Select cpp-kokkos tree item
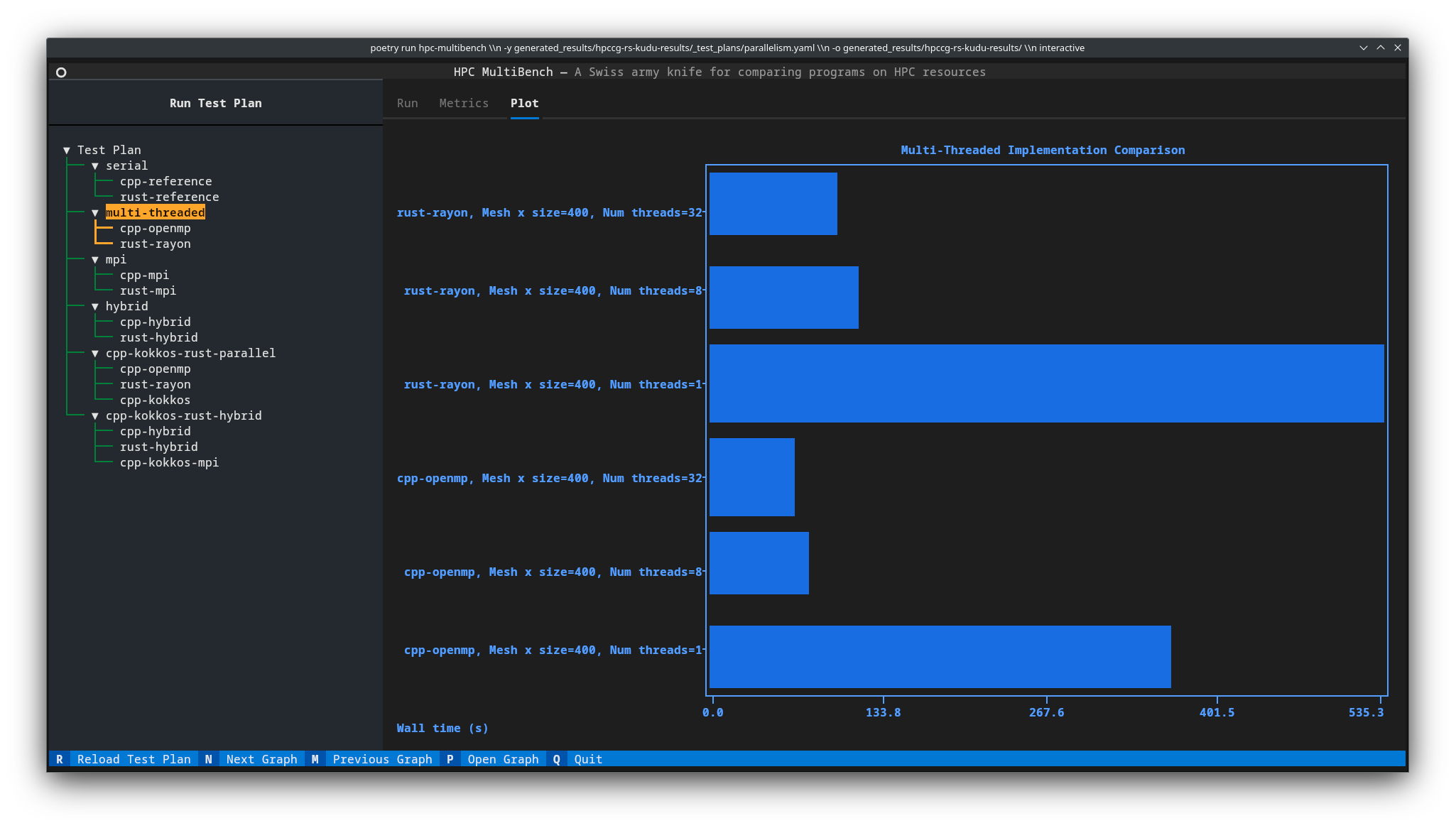Image resolution: width=1456 pixels, height=828 pixels. pos(156,401)
